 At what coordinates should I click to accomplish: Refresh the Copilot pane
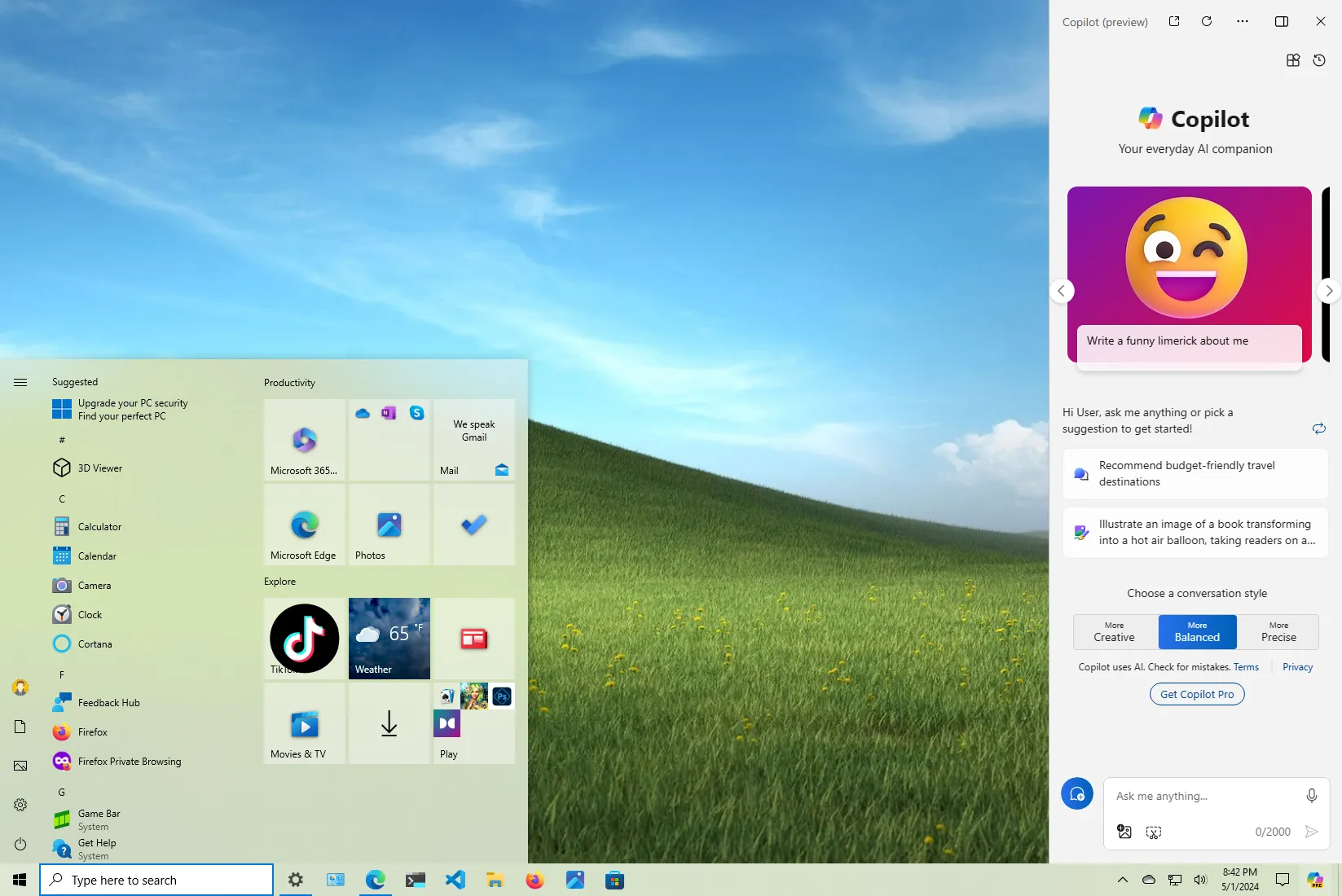[1207, 21]
